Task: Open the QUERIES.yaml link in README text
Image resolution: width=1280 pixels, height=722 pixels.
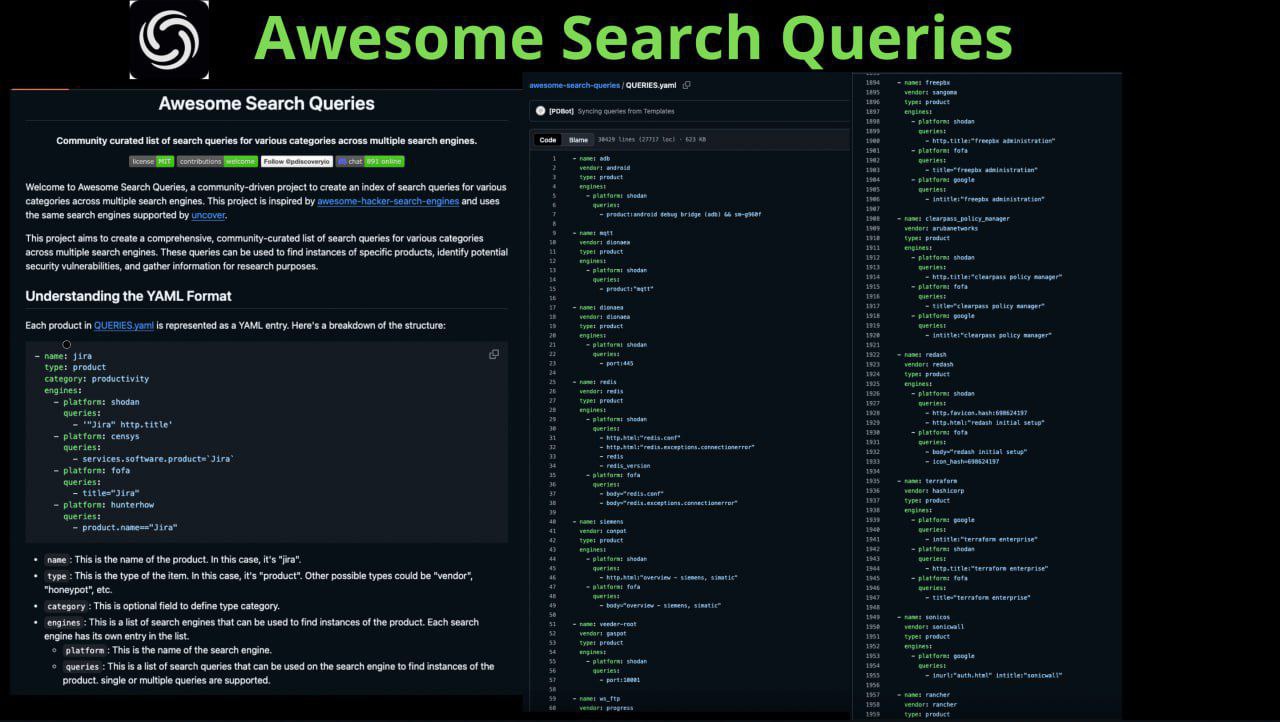Action: click(124, 325)
